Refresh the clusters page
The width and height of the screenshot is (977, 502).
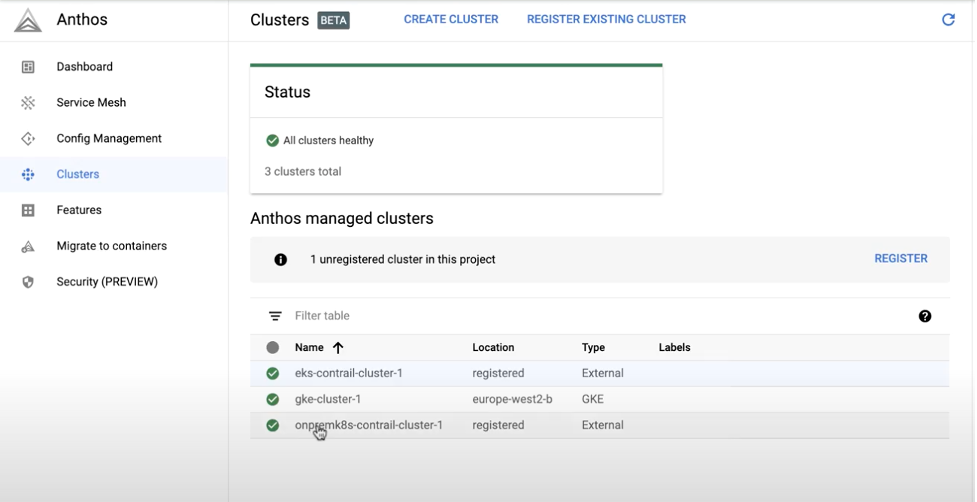click(948, 20)
